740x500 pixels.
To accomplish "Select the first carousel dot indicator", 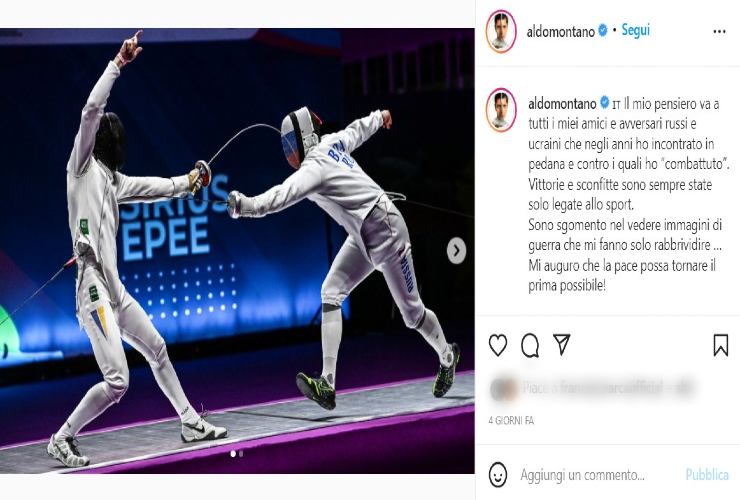I will click(233, 454).
